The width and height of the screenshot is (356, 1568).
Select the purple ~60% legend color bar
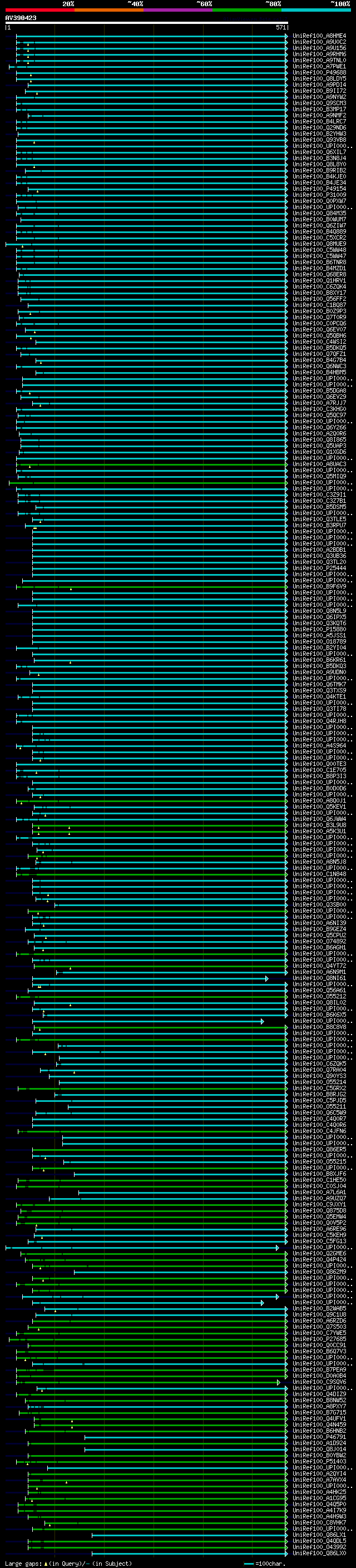(177, 10)
